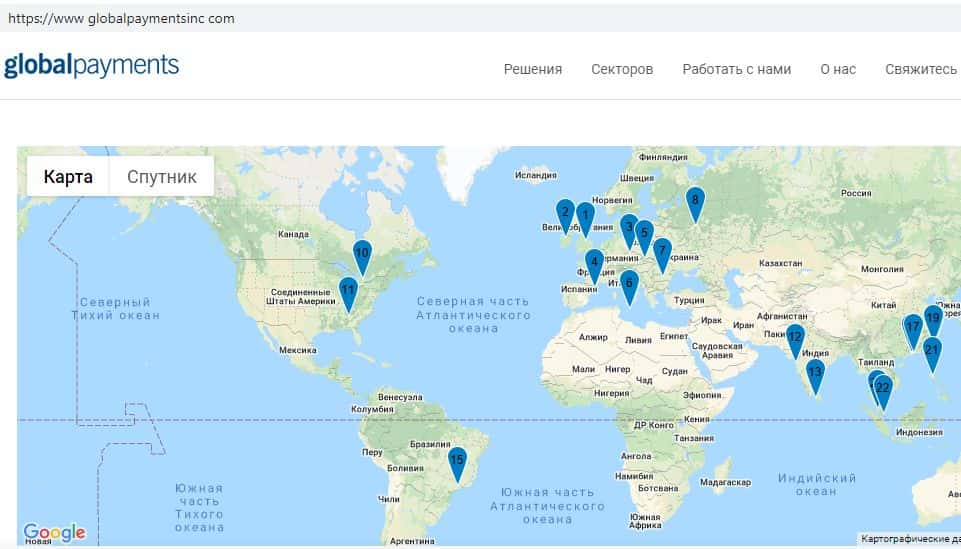Click map marker number 8 in Russia
This screenshot has width=961, height=549.
(695, 200)
